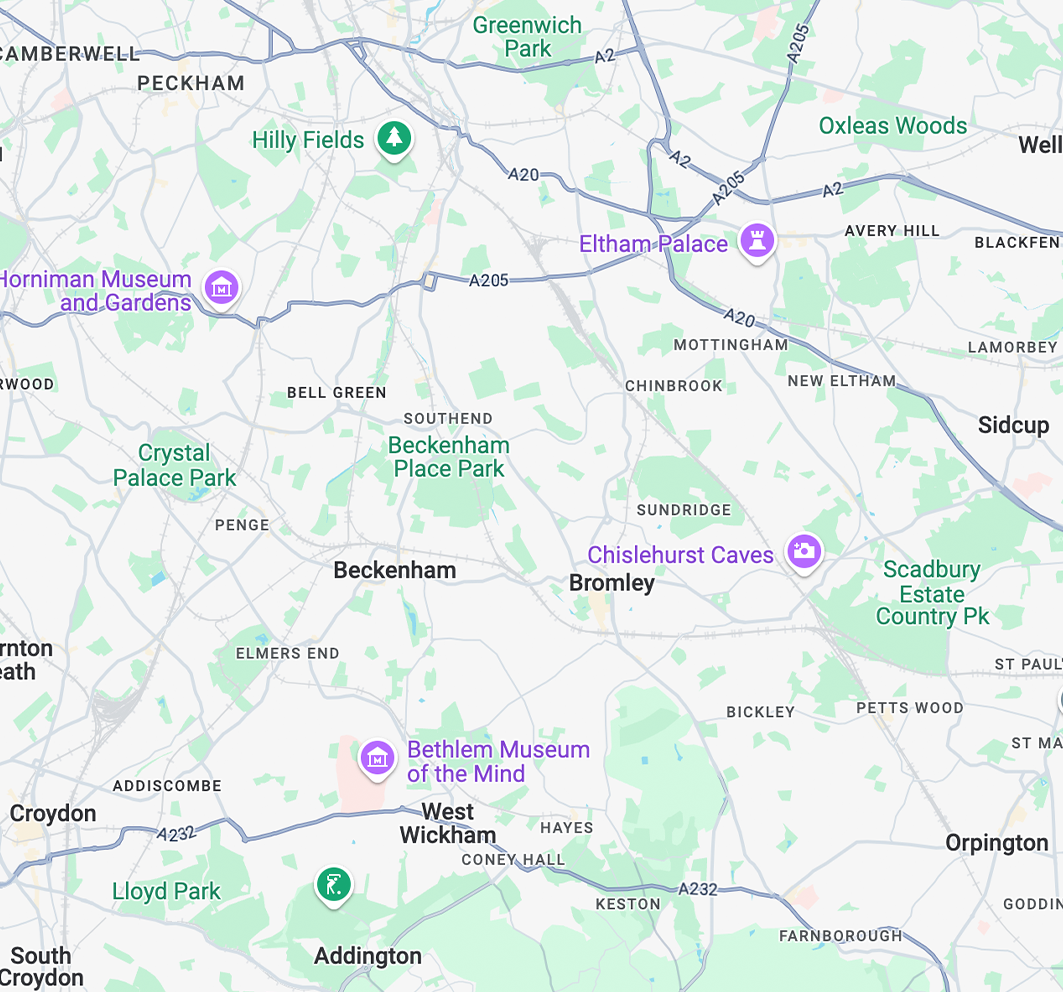Click the Eltham Palace text label

coord(654,244)
